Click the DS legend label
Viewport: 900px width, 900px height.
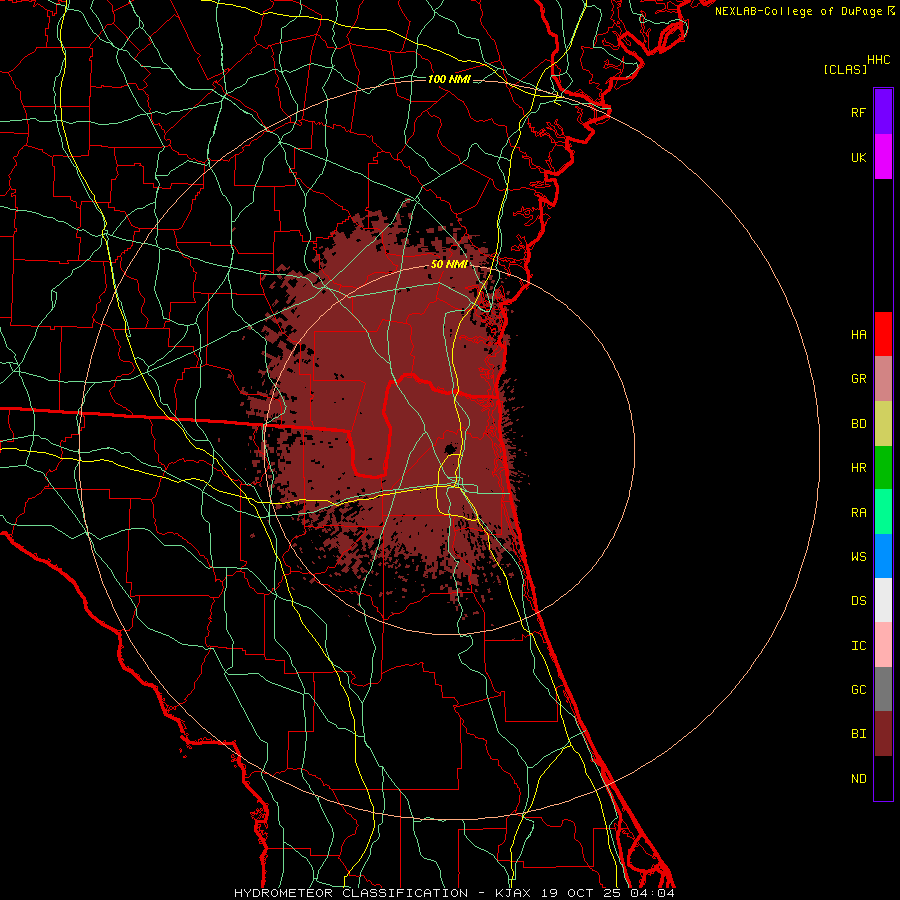pos(858,601)
